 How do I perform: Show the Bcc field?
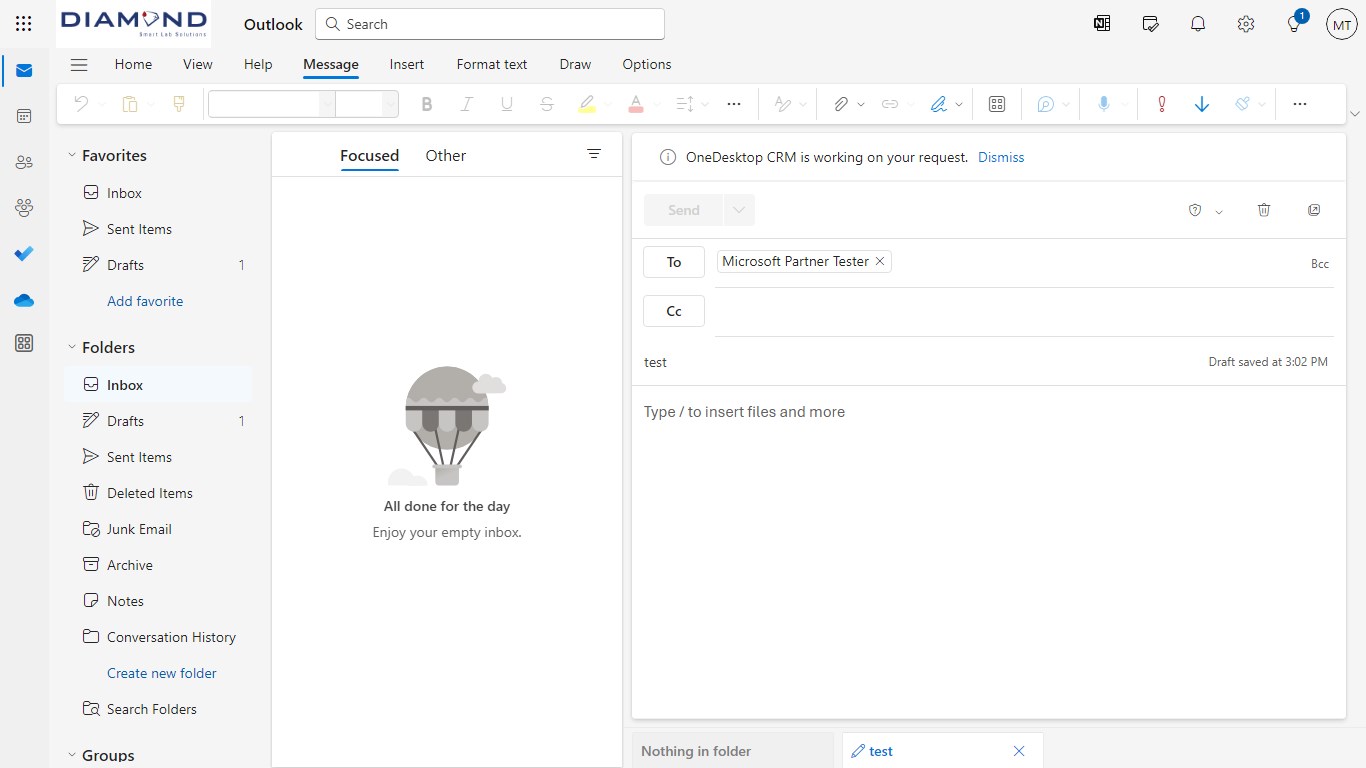coord(1320,264)
